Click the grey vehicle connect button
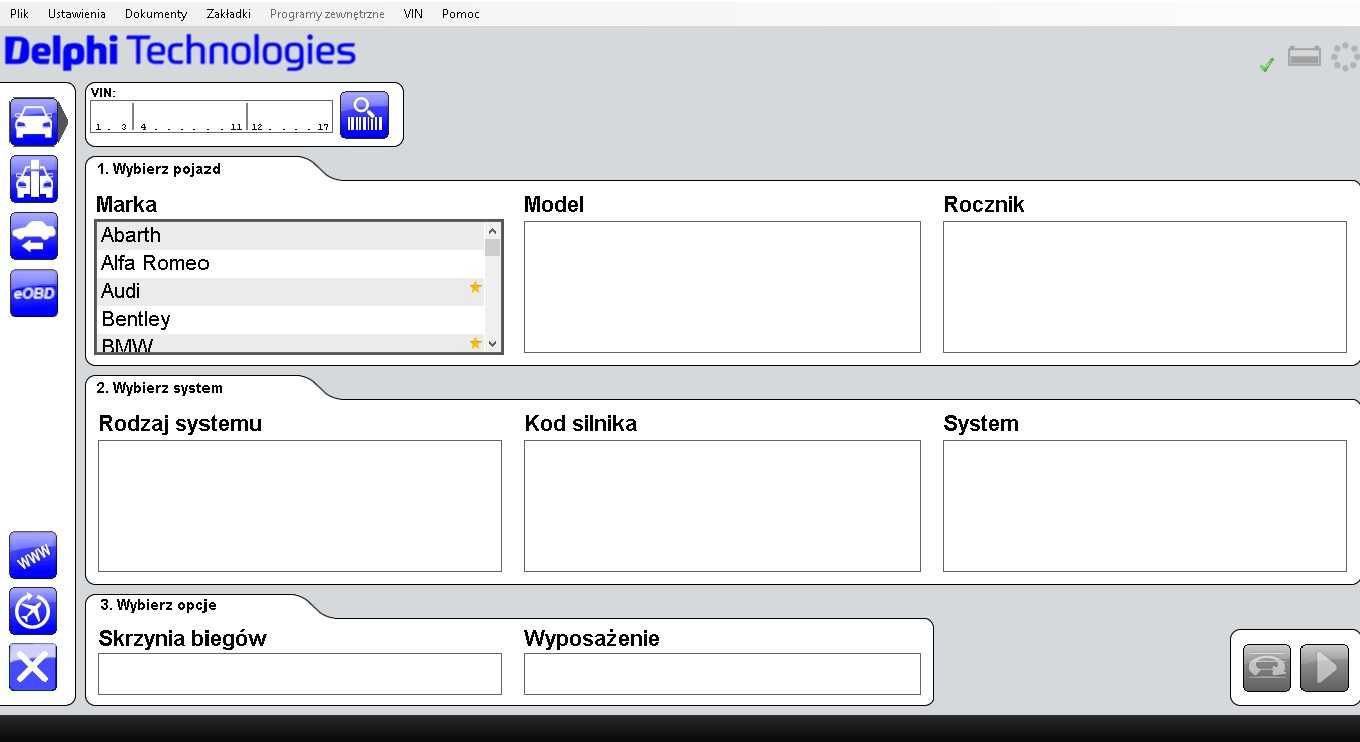1360x742 pixels. click(1267, 668)
